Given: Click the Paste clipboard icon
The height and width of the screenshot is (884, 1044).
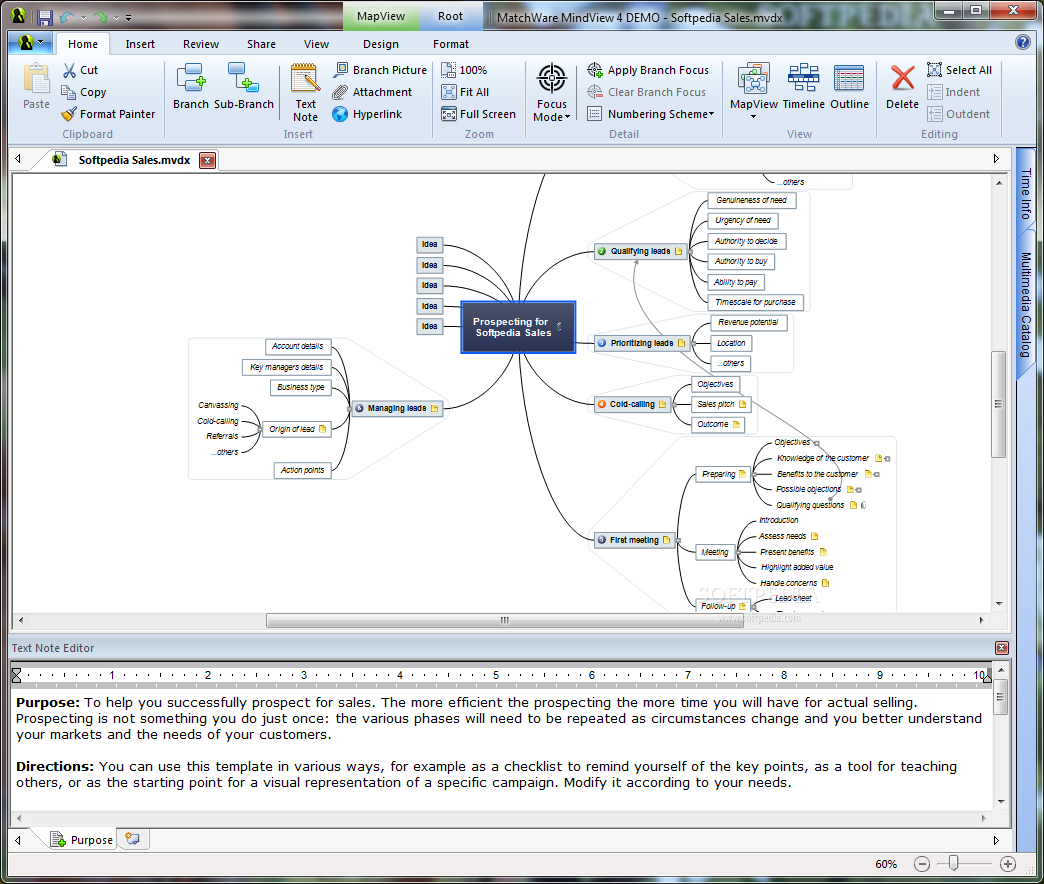Looking at the screenshot, I should pyautogui.click(x=36, y=79).
